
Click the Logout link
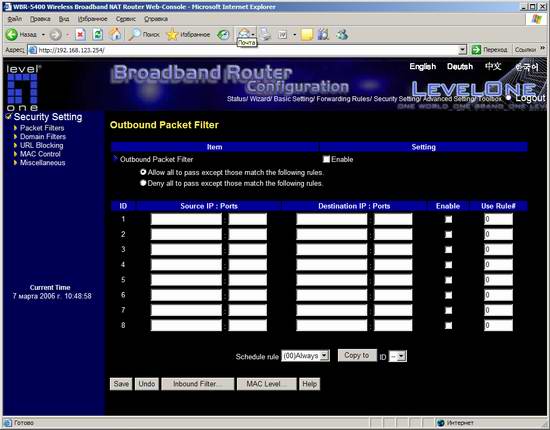530,98
